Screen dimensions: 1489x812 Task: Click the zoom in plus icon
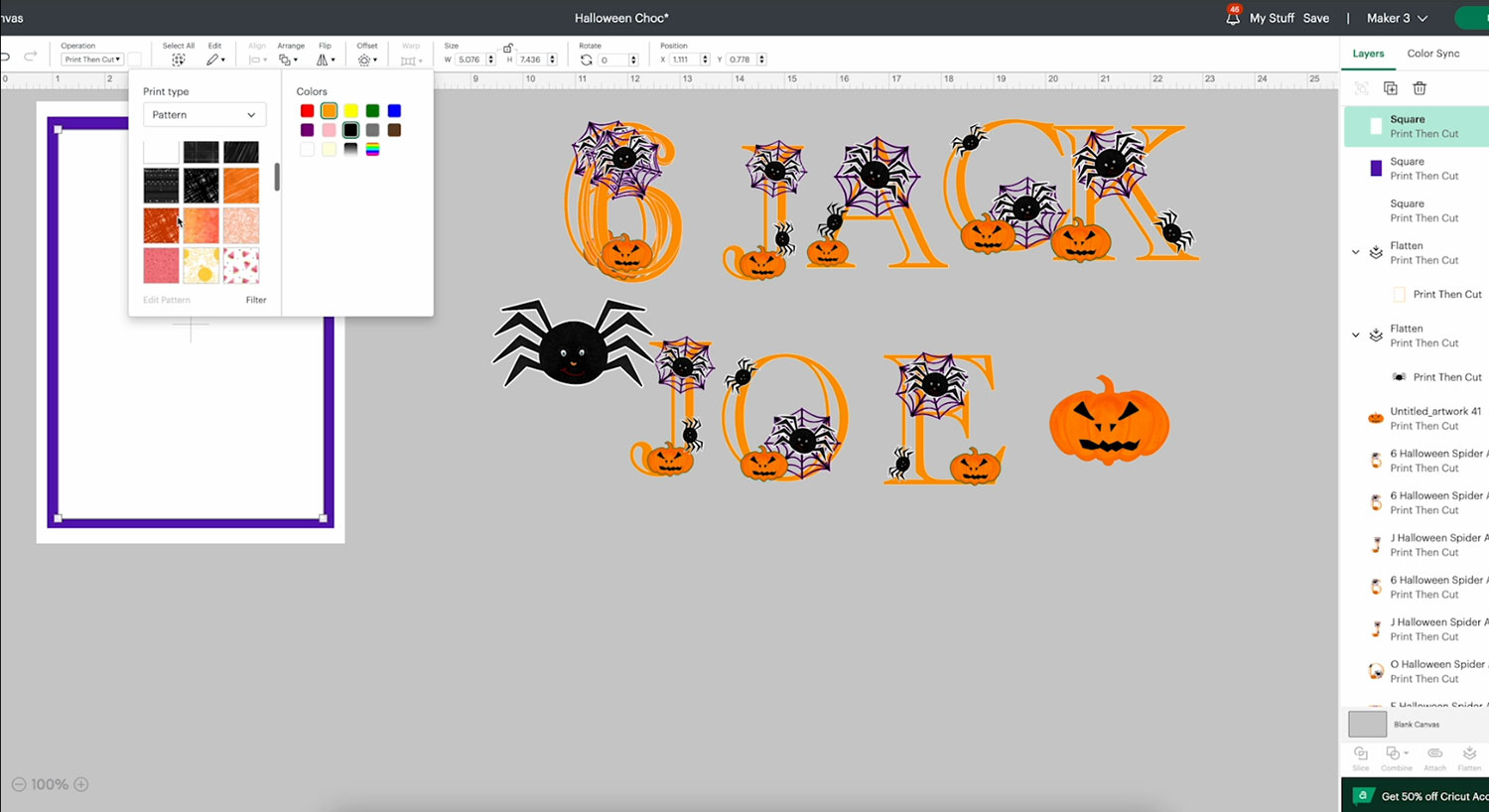coord(81,784)
